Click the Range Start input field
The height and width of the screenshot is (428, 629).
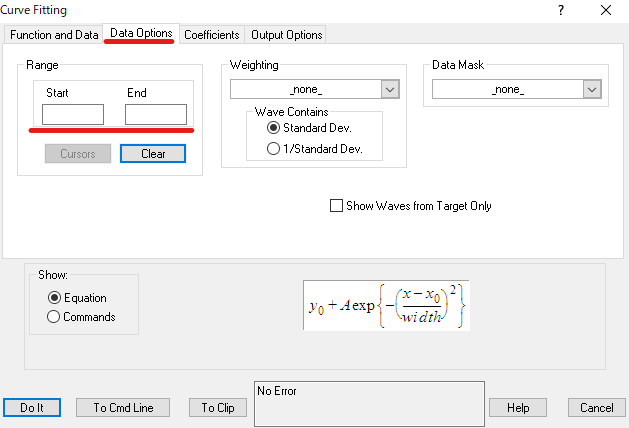click(73, 114)
